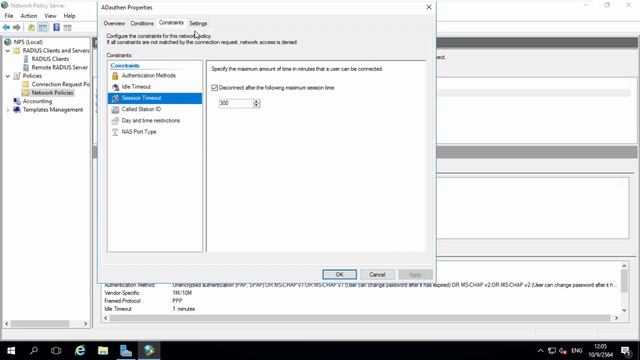Click the Cancel button
Image resolution: width=640 pixels, height=360 pixels.
click(x=378, y=275)
